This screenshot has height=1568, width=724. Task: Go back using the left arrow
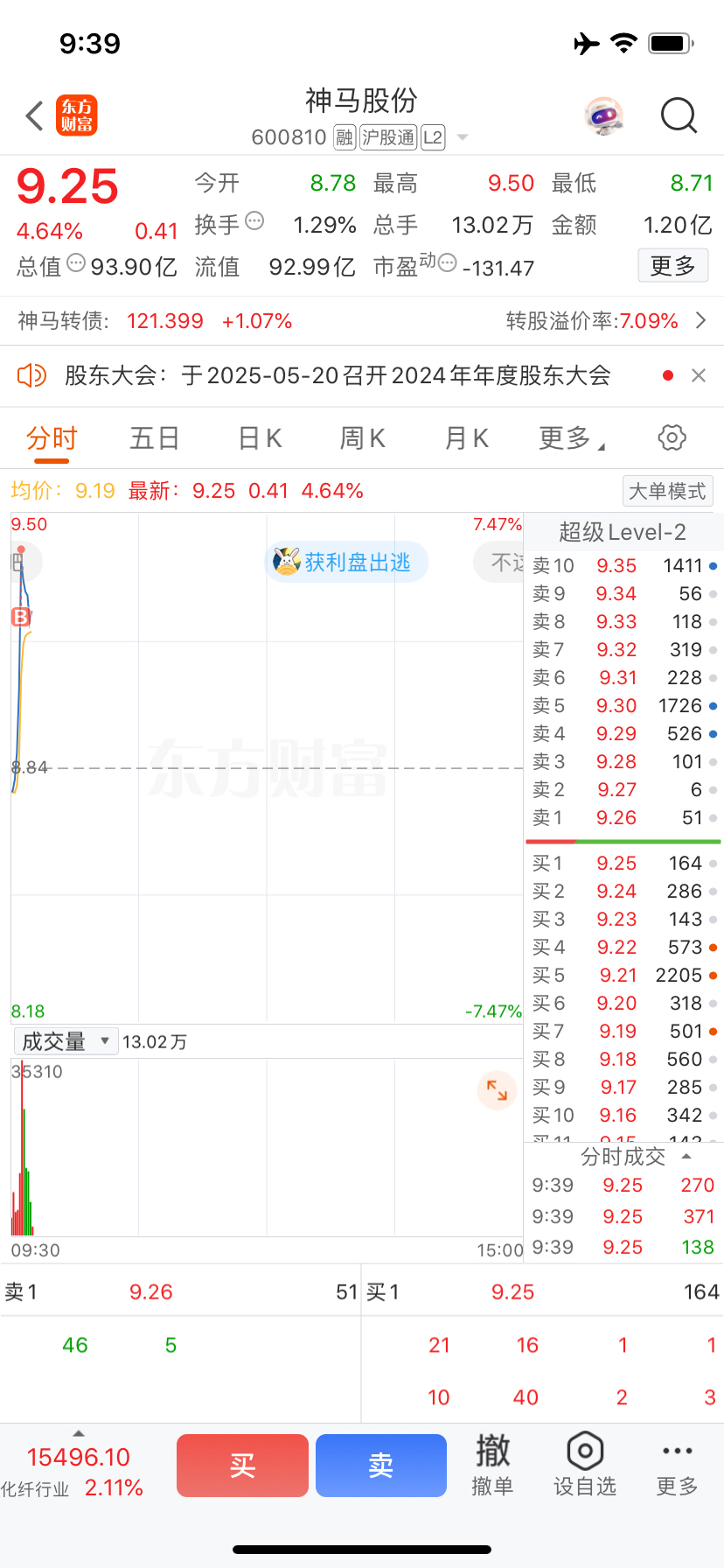(34, 115)
